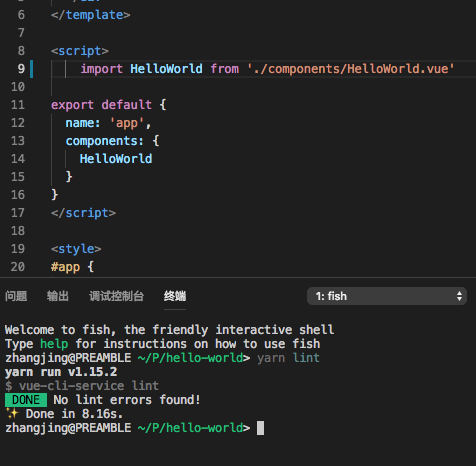Place cursor on HelloWorld in components block

point(116,159)
